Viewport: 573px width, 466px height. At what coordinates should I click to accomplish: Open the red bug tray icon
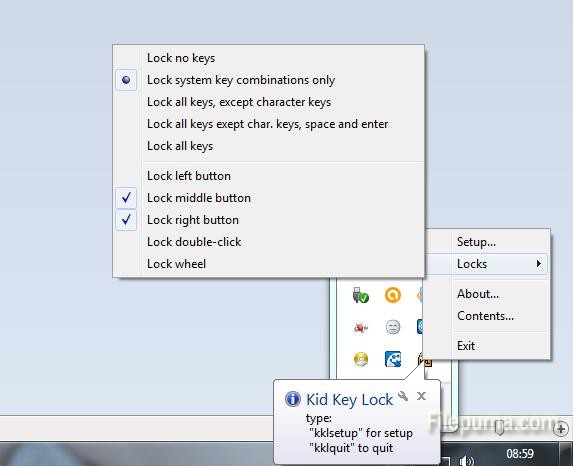(361, 327)
